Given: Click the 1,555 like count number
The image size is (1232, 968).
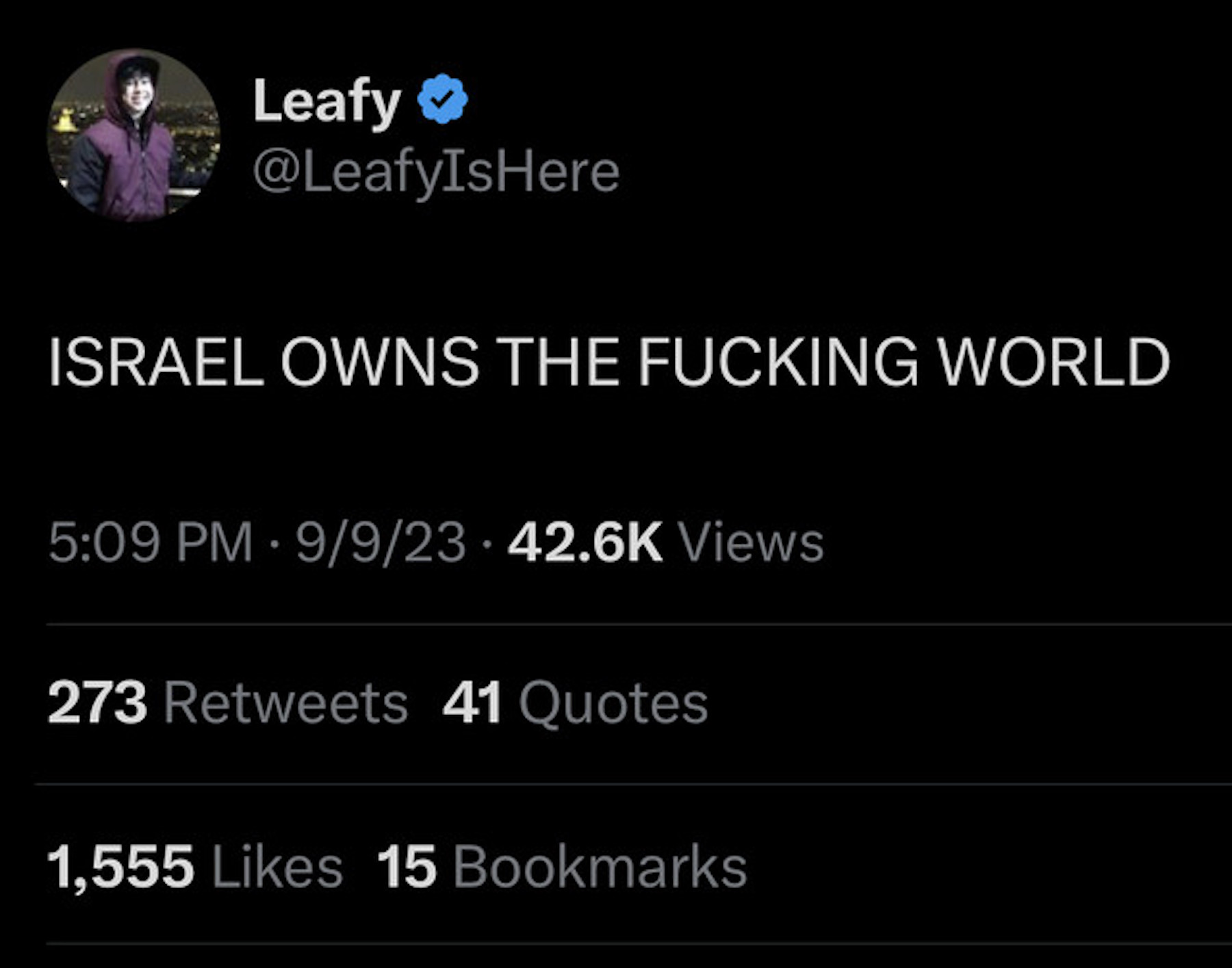Looking at the screenshot, I should coord(120,866).
